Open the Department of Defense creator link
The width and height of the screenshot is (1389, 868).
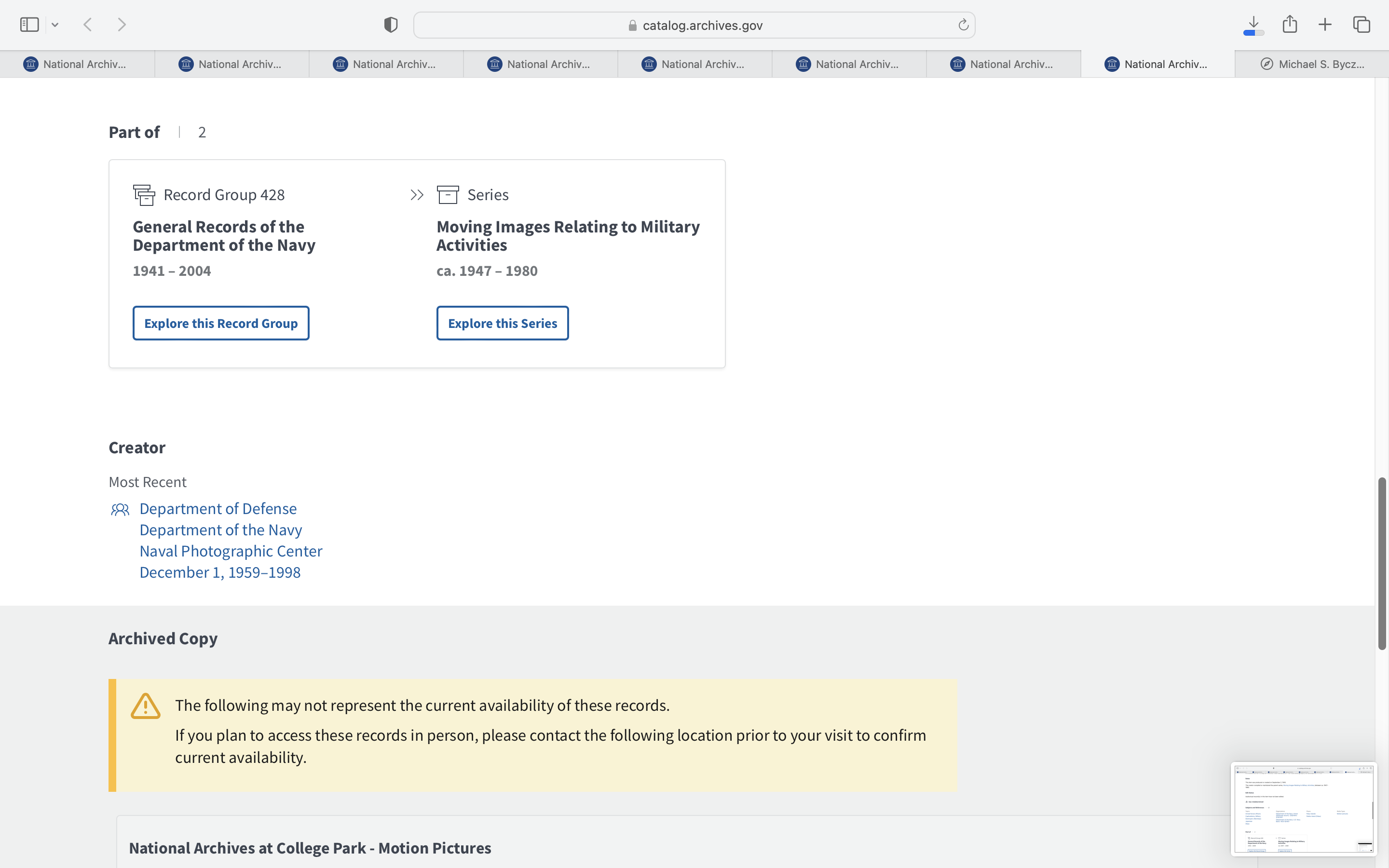pyautogui.click(x=218, y=509)
